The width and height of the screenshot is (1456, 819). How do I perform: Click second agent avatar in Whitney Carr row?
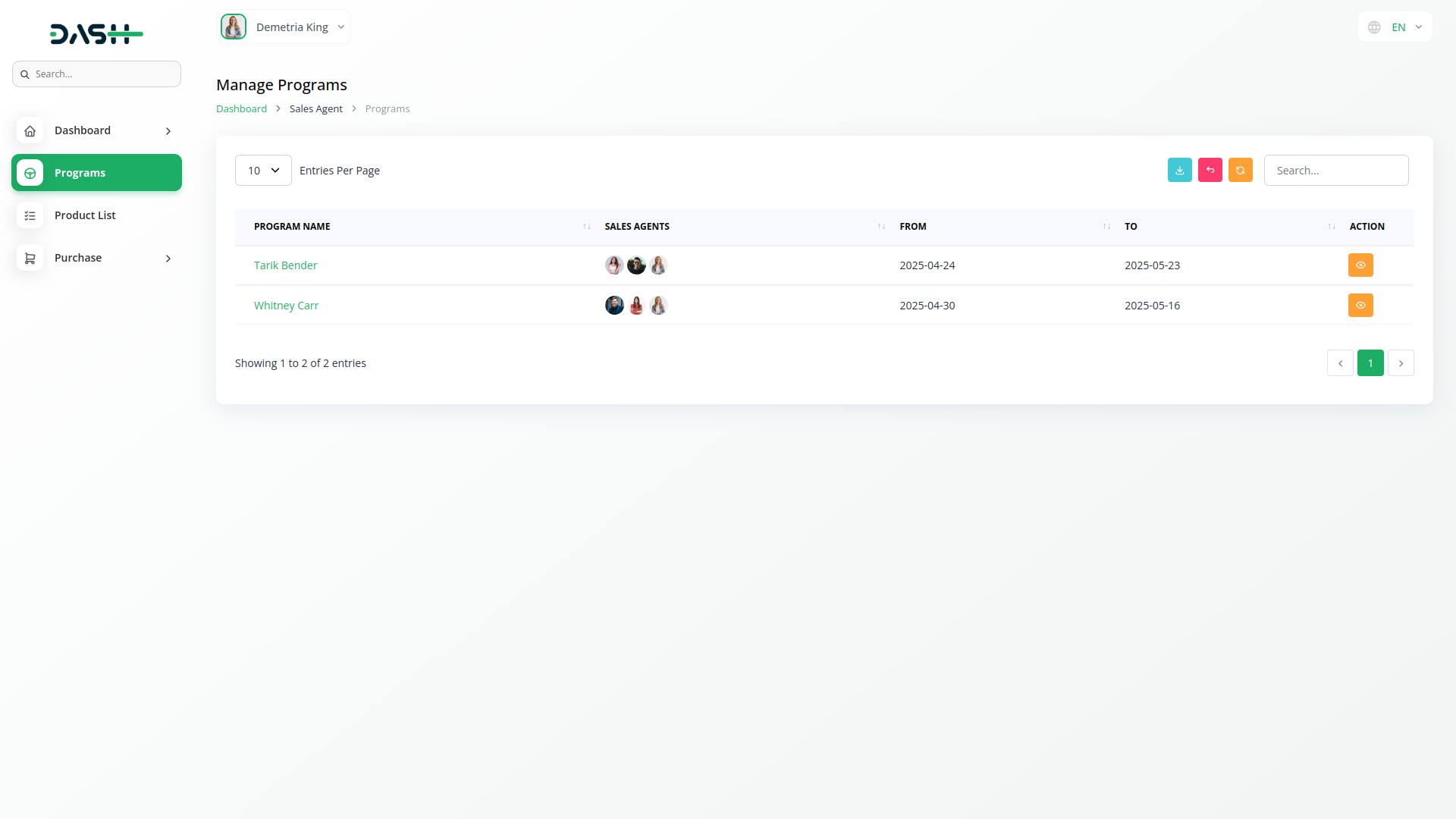636,305
